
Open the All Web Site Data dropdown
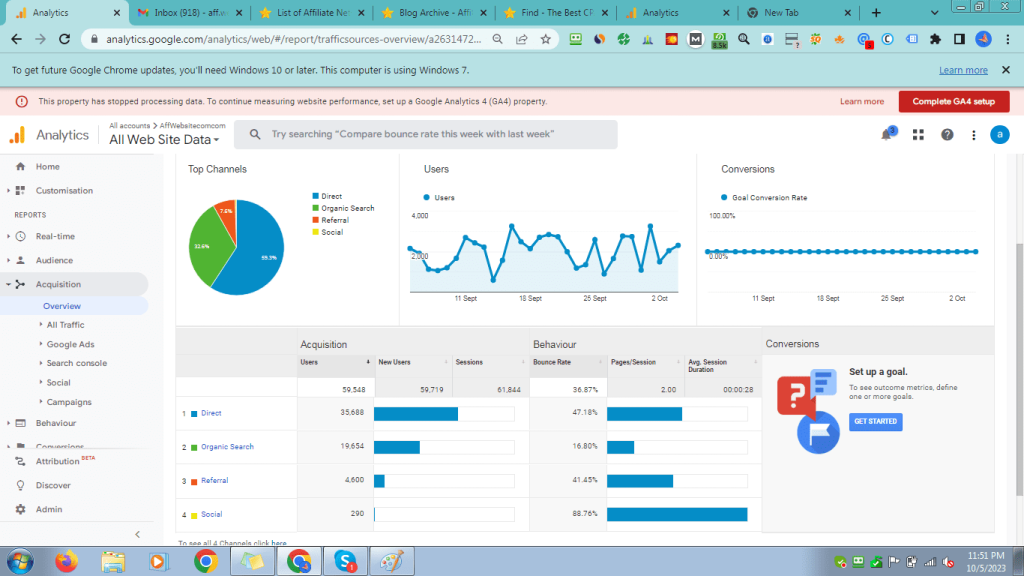164,140
